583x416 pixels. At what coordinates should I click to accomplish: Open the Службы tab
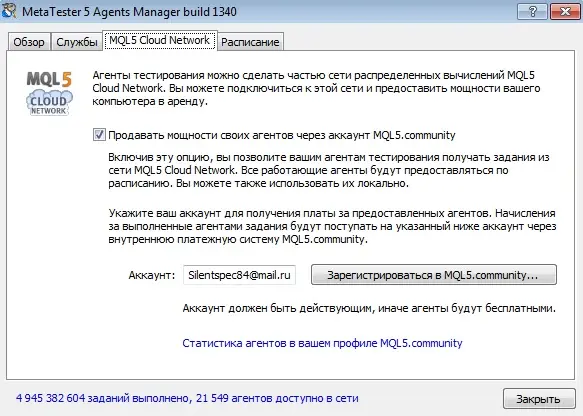click(77, 42)
